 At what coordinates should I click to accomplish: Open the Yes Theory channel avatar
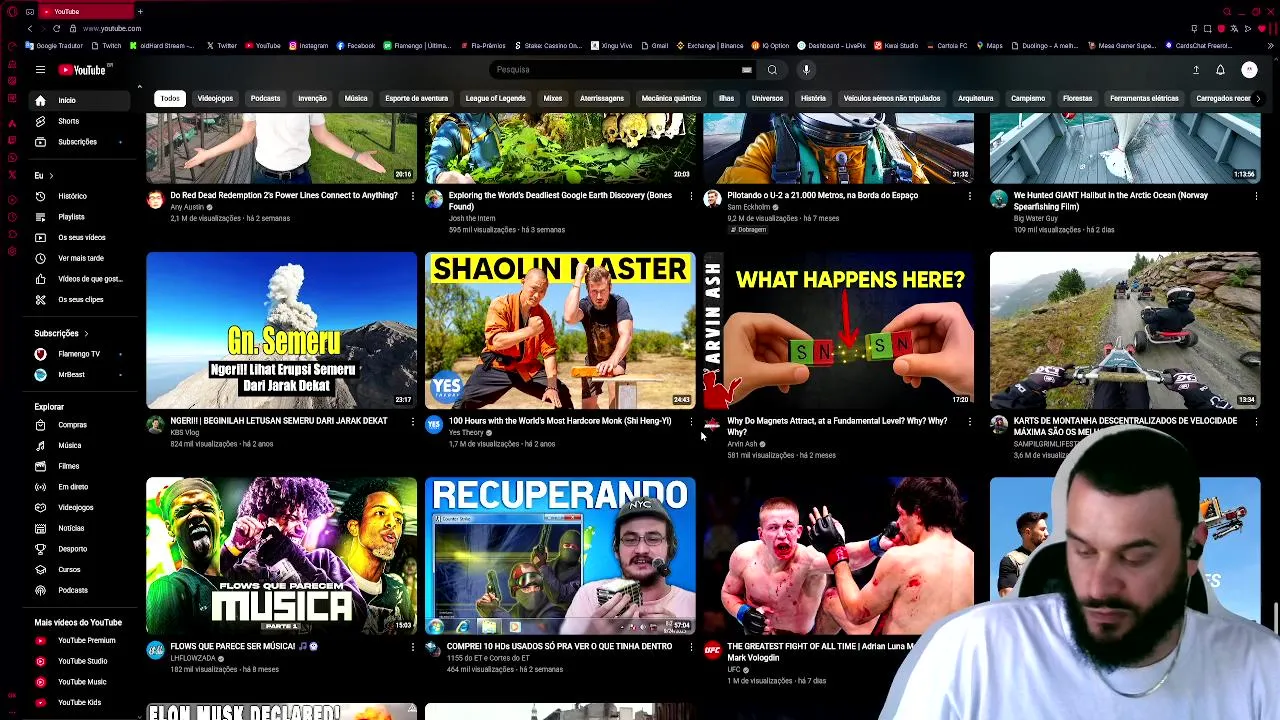coord(433,425)
